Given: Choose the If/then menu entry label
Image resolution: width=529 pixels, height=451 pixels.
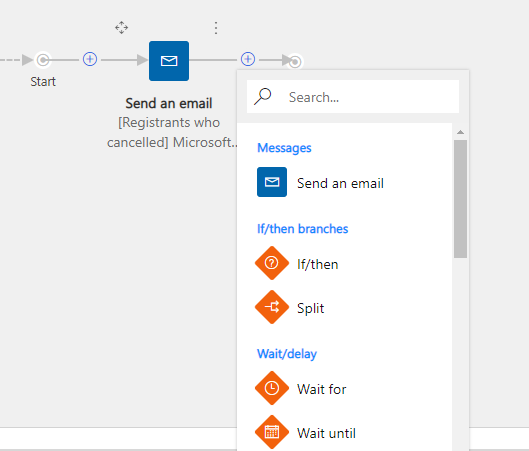Looking at the screenshot, I should click(x=317, y=264).
